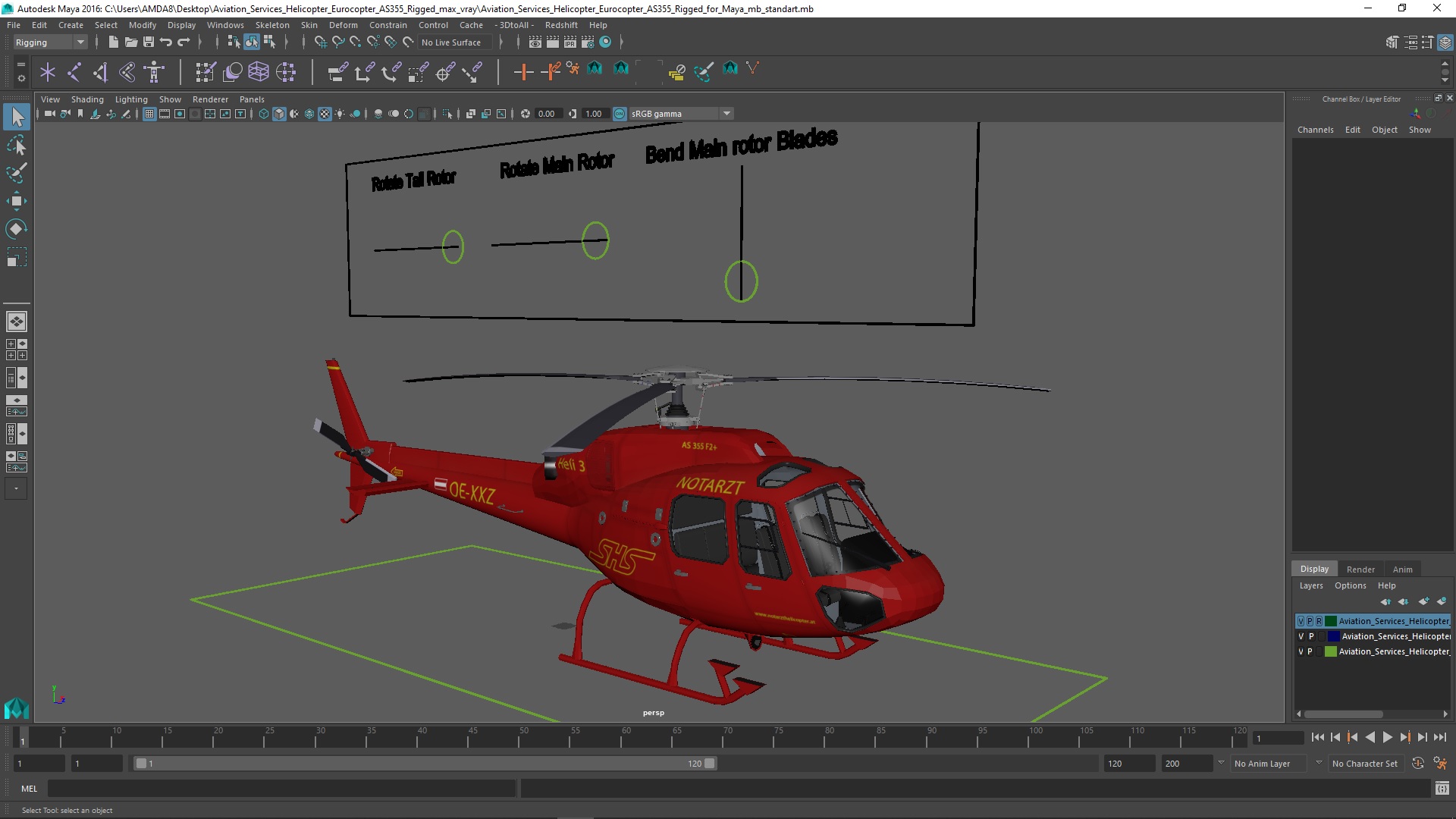Click the dark-green swatch on the top layer
The width and height of the screenshot is (1456, 819).
[1330, 621]
